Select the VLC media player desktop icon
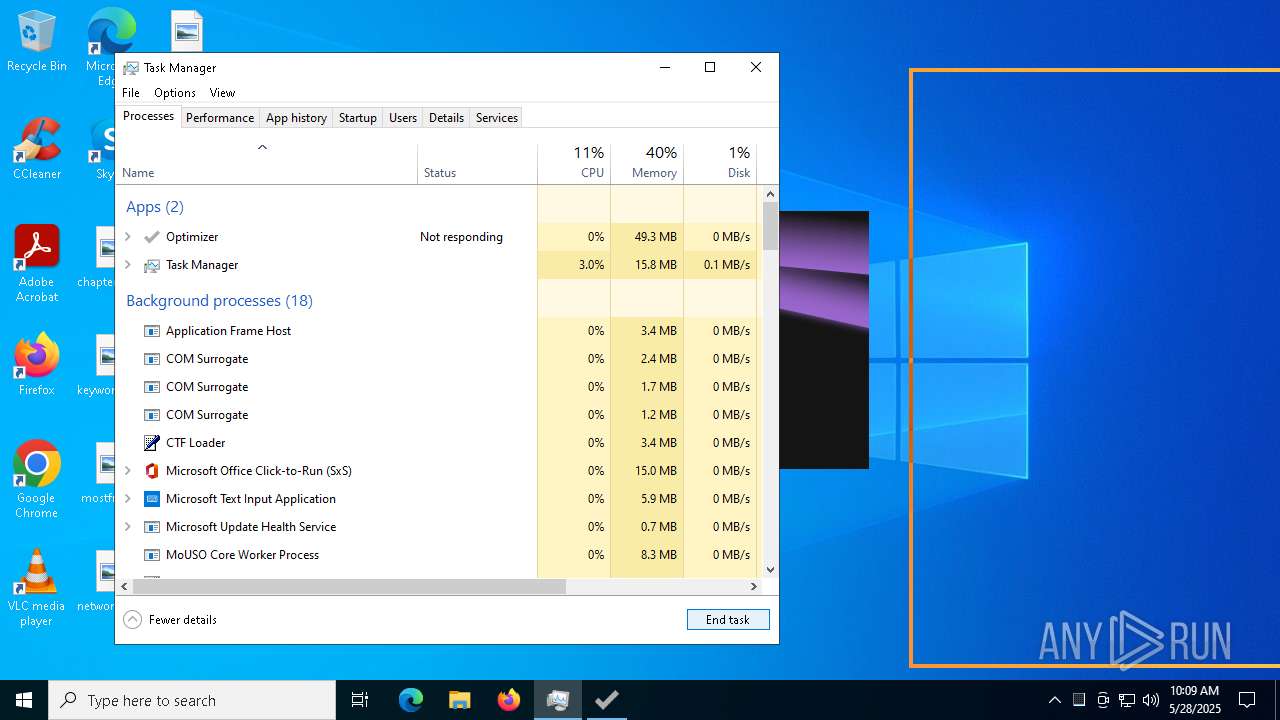The height and width of the screenshot is (720, 1280). (x=37, y=588)
